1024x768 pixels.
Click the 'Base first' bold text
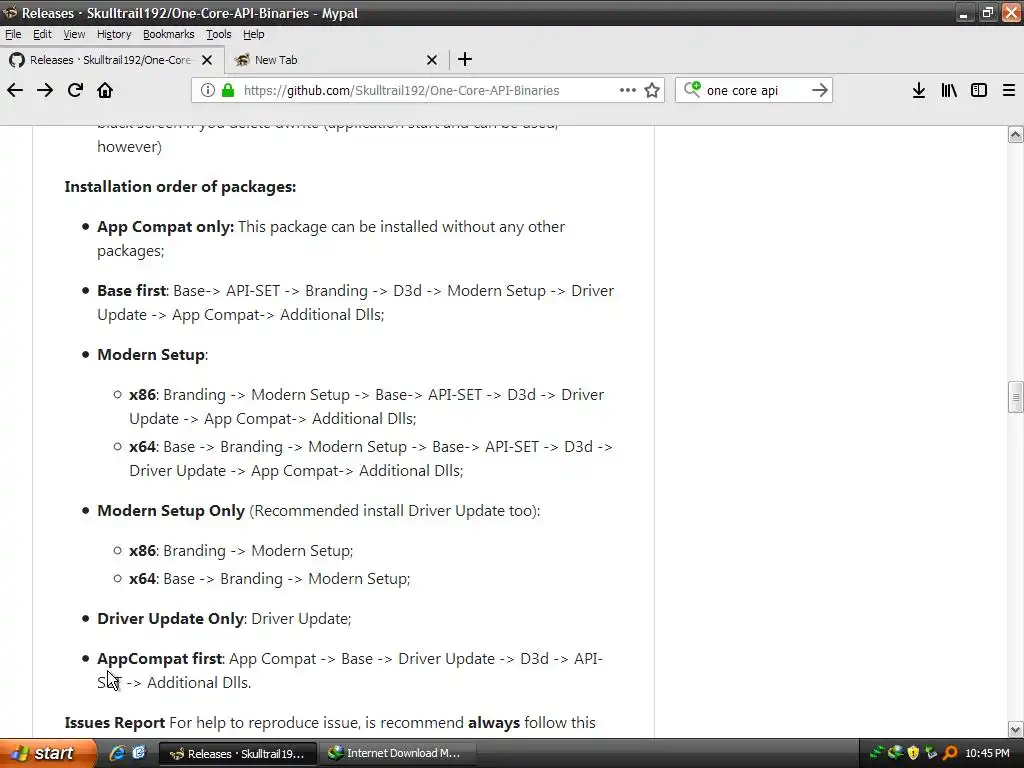[x=132, y=291]
